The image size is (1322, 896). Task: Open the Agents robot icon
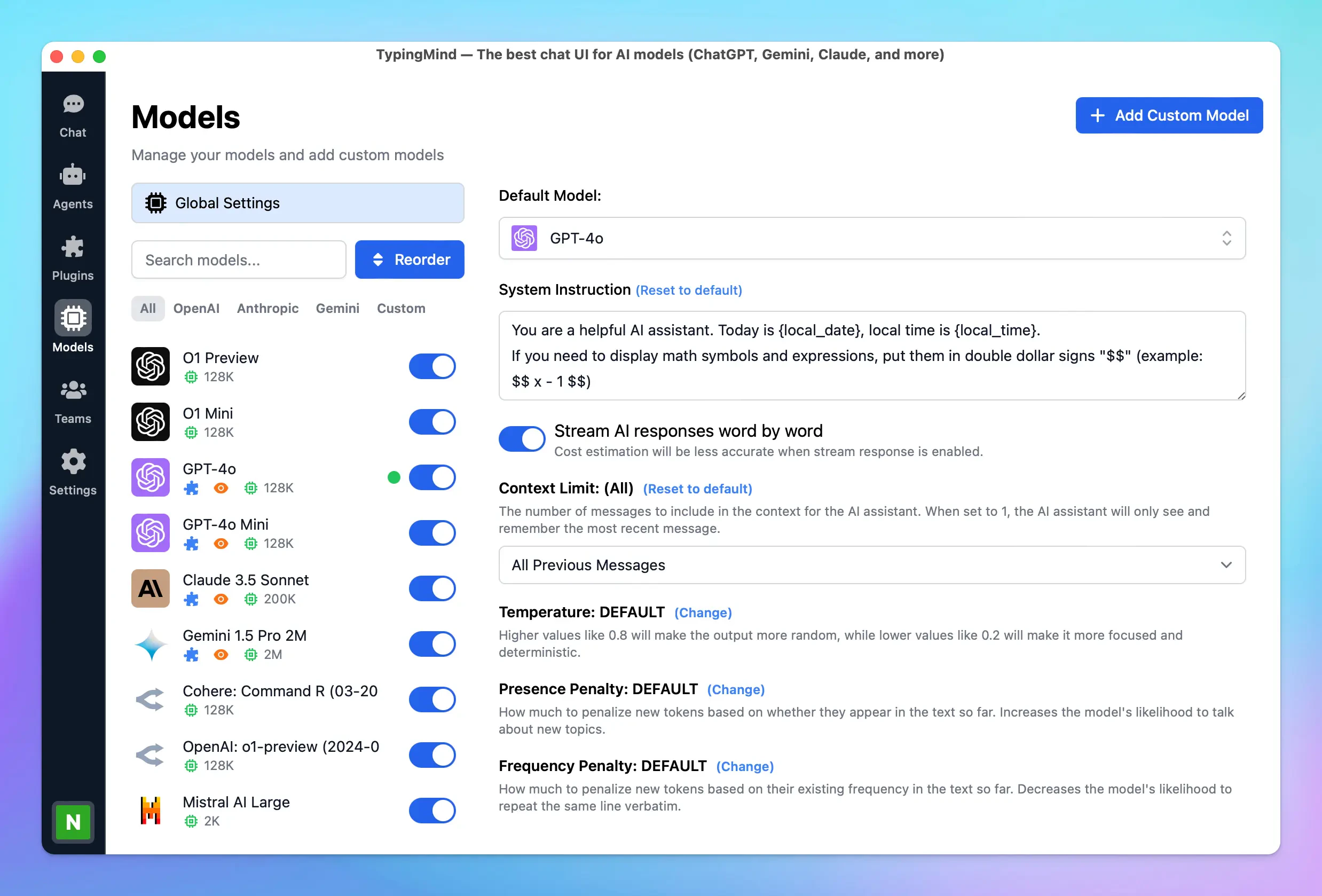[x=73, y=175]
